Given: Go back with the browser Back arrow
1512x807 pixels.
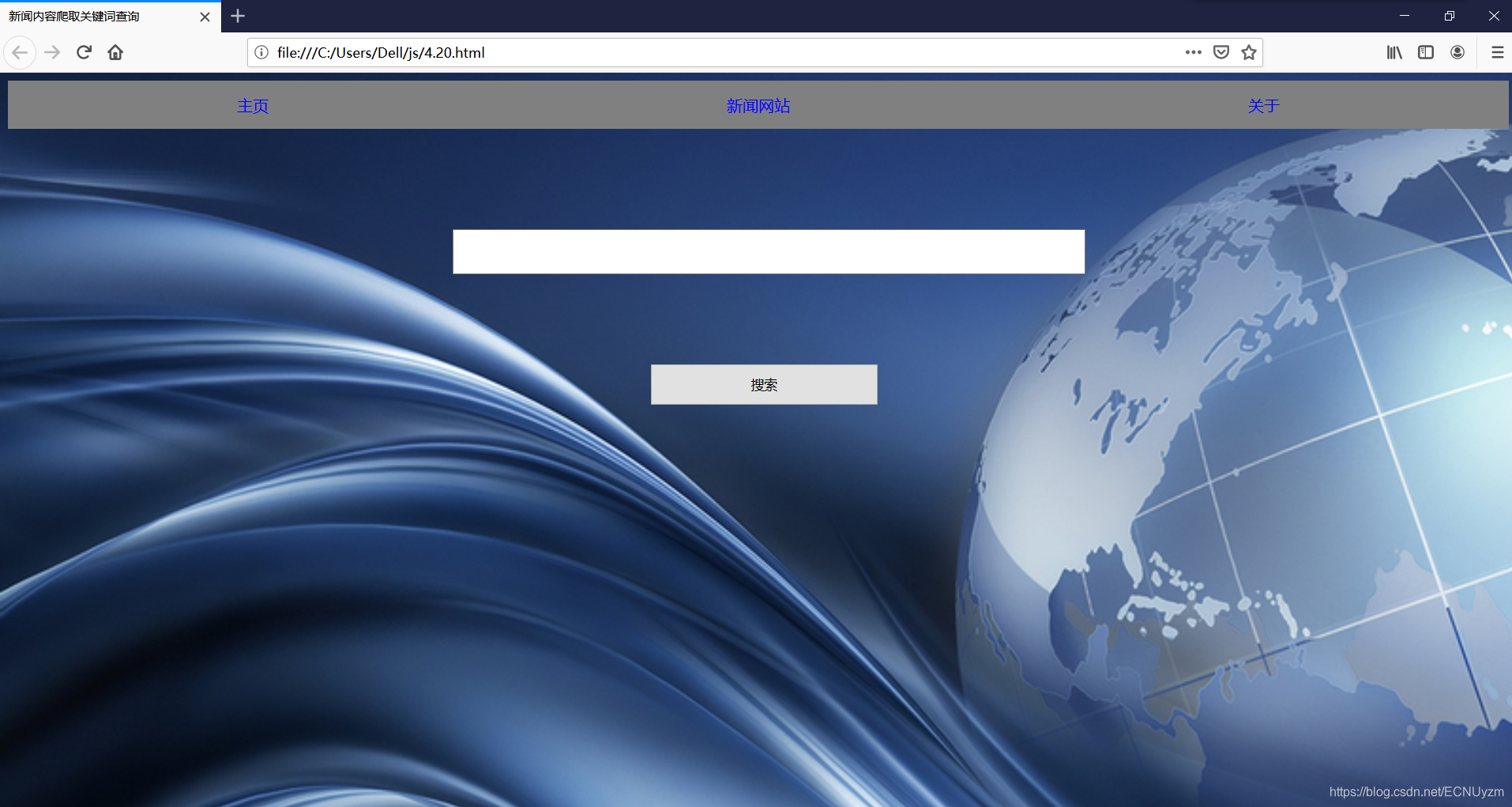Looking at the screenshot, I should (20, 53).
